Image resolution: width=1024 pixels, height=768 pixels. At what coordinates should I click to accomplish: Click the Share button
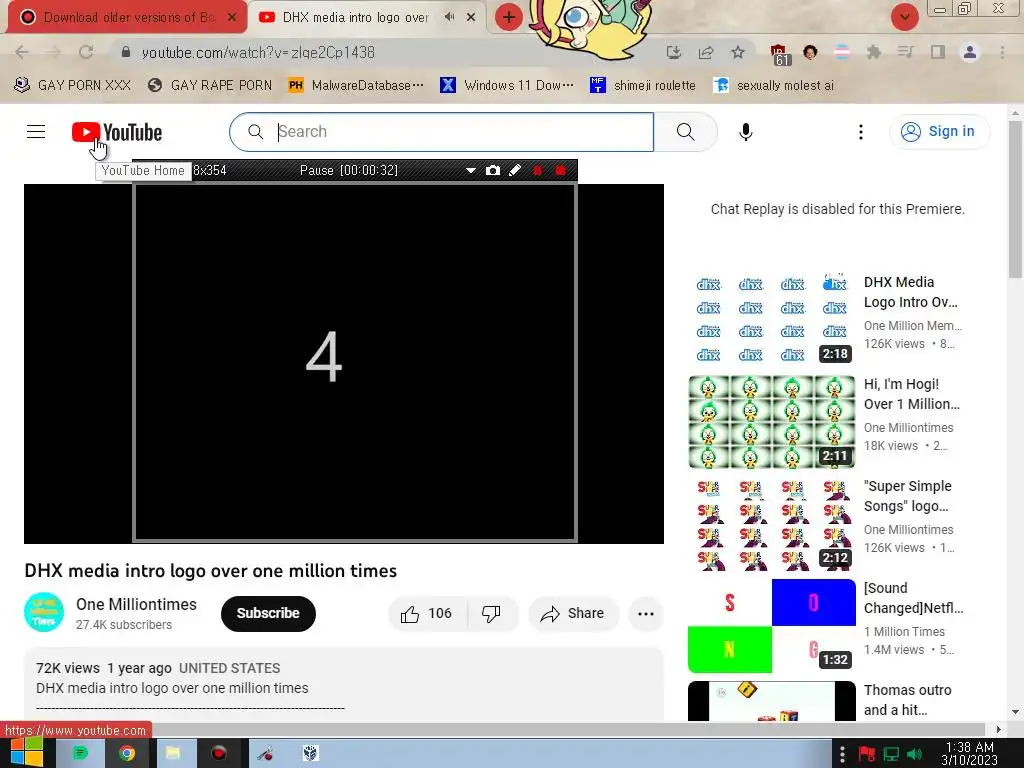coord(573,613)
